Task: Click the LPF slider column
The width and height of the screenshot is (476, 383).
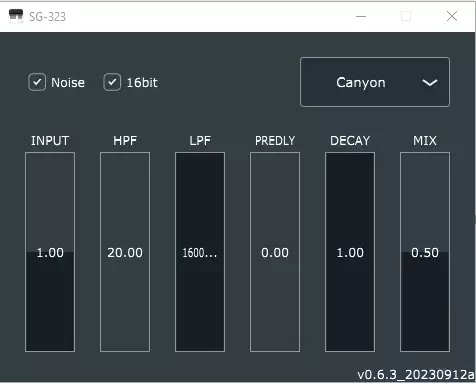Action: coord(200,252)
